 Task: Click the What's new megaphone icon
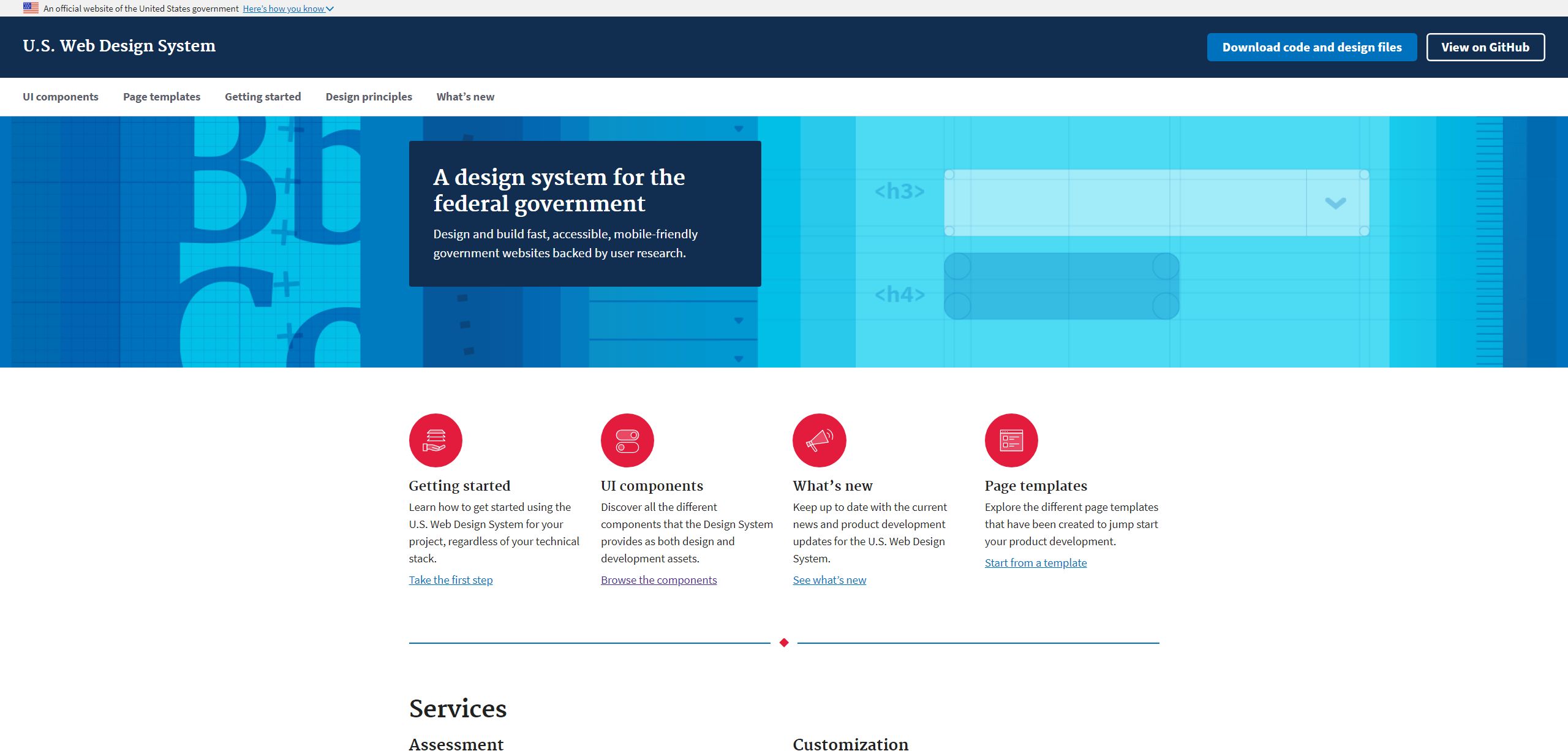click(820, 440)
